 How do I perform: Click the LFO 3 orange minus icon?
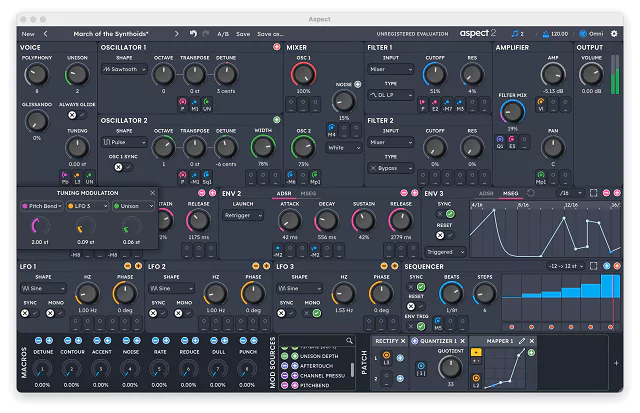click(x=384, y=266)
